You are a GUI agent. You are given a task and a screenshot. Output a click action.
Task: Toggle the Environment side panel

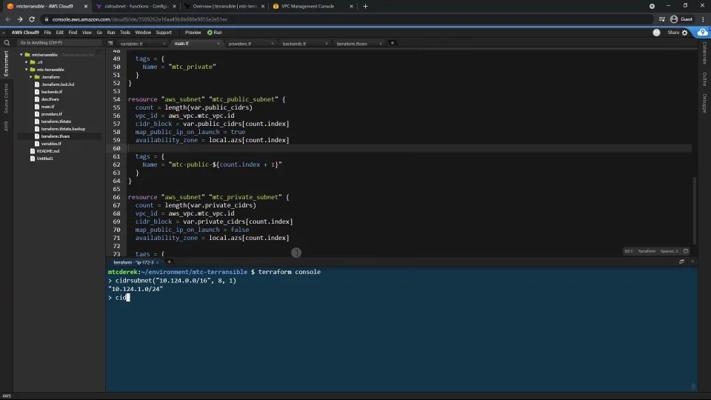click(x=5, y=65)
